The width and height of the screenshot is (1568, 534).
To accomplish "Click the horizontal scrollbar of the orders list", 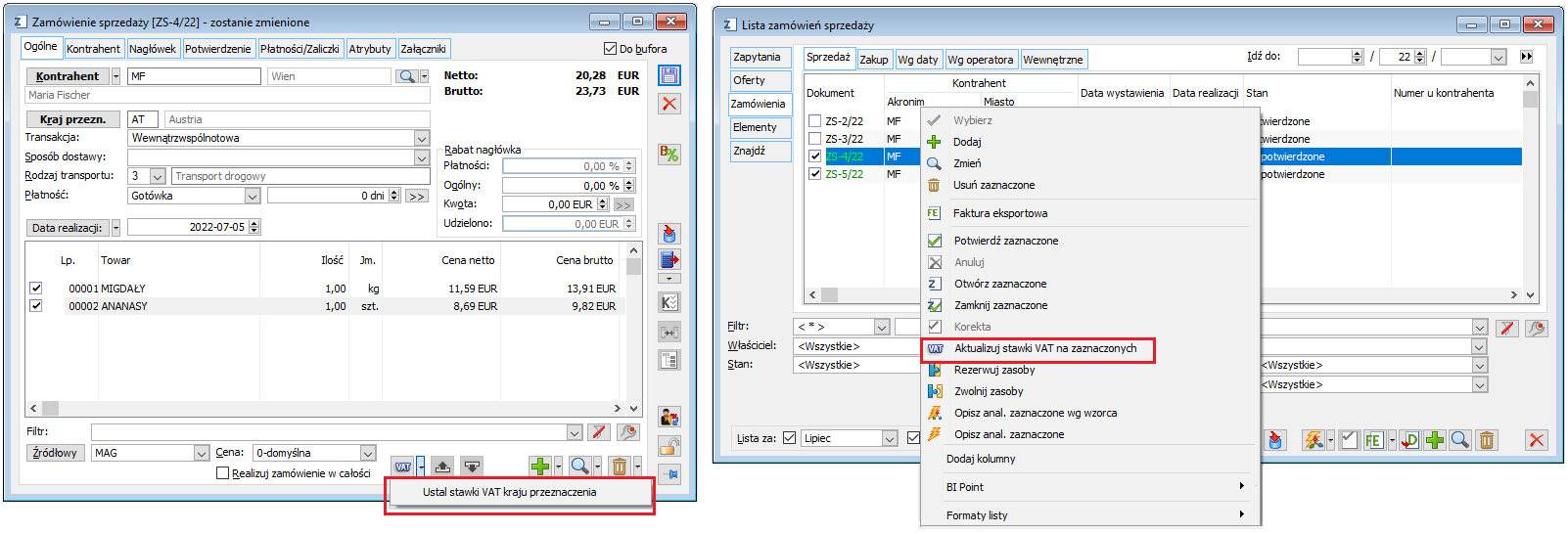I will pyautogui.click(x=1165, y=294).
